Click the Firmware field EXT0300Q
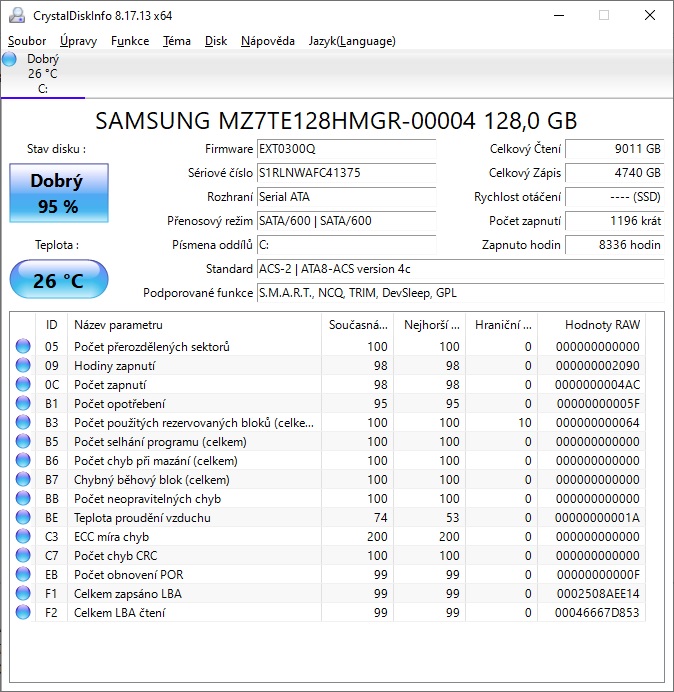This screenshot has width=674, height=692. click(x=346, y=149)
